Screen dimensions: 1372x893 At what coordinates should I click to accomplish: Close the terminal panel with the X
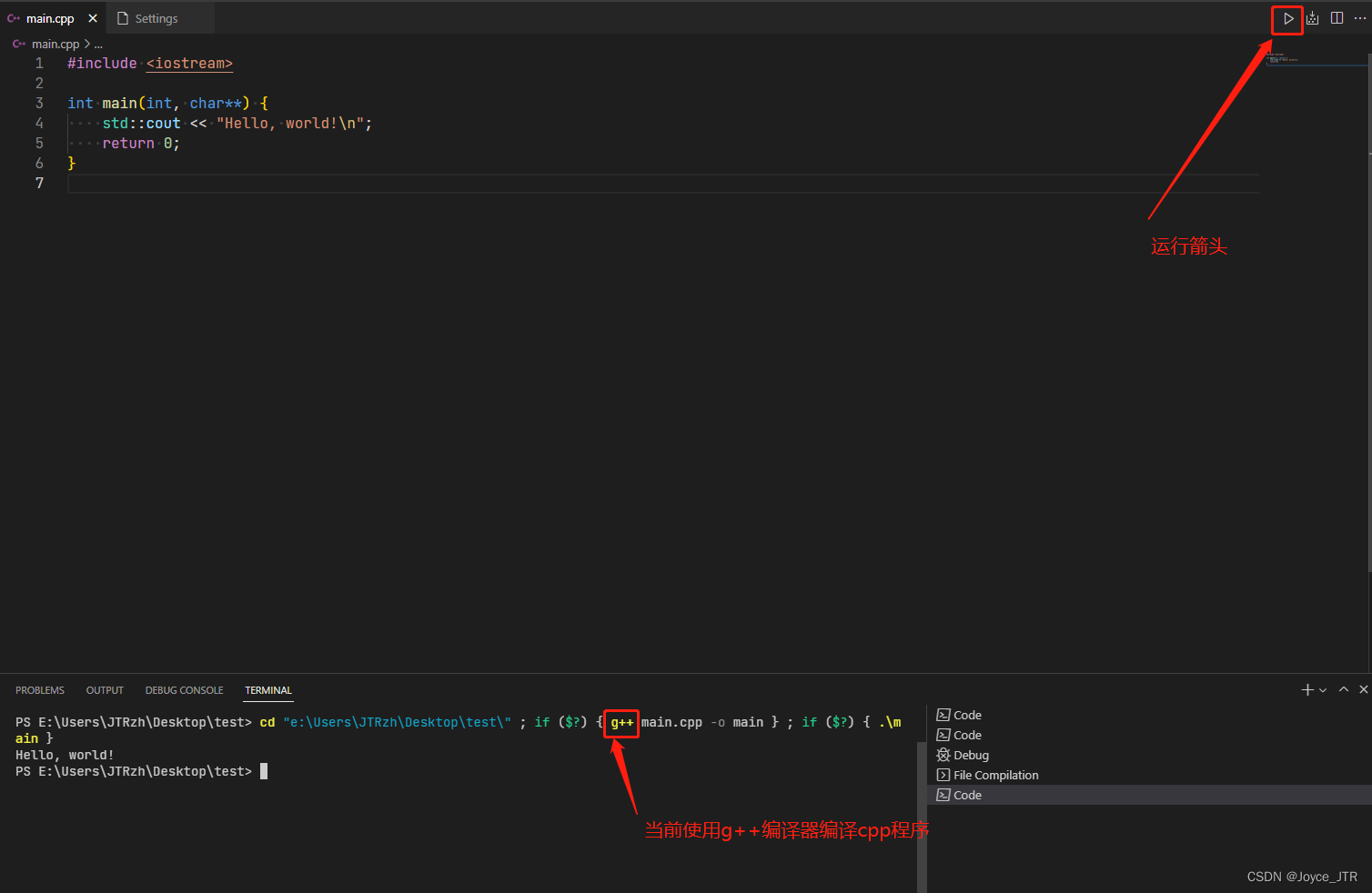tap(1364, 689)
